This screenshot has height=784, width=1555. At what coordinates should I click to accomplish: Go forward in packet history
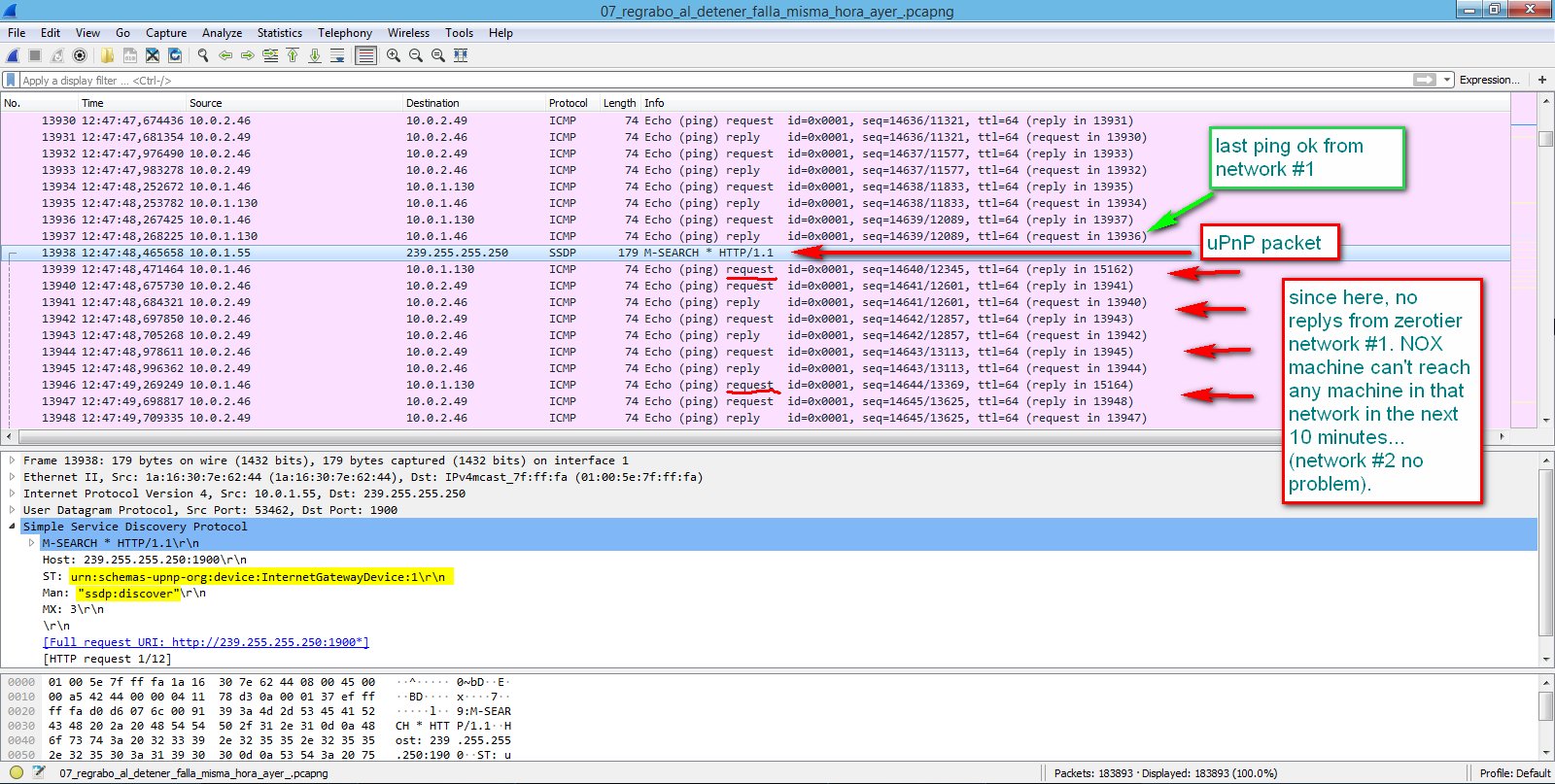click(248, 55)
